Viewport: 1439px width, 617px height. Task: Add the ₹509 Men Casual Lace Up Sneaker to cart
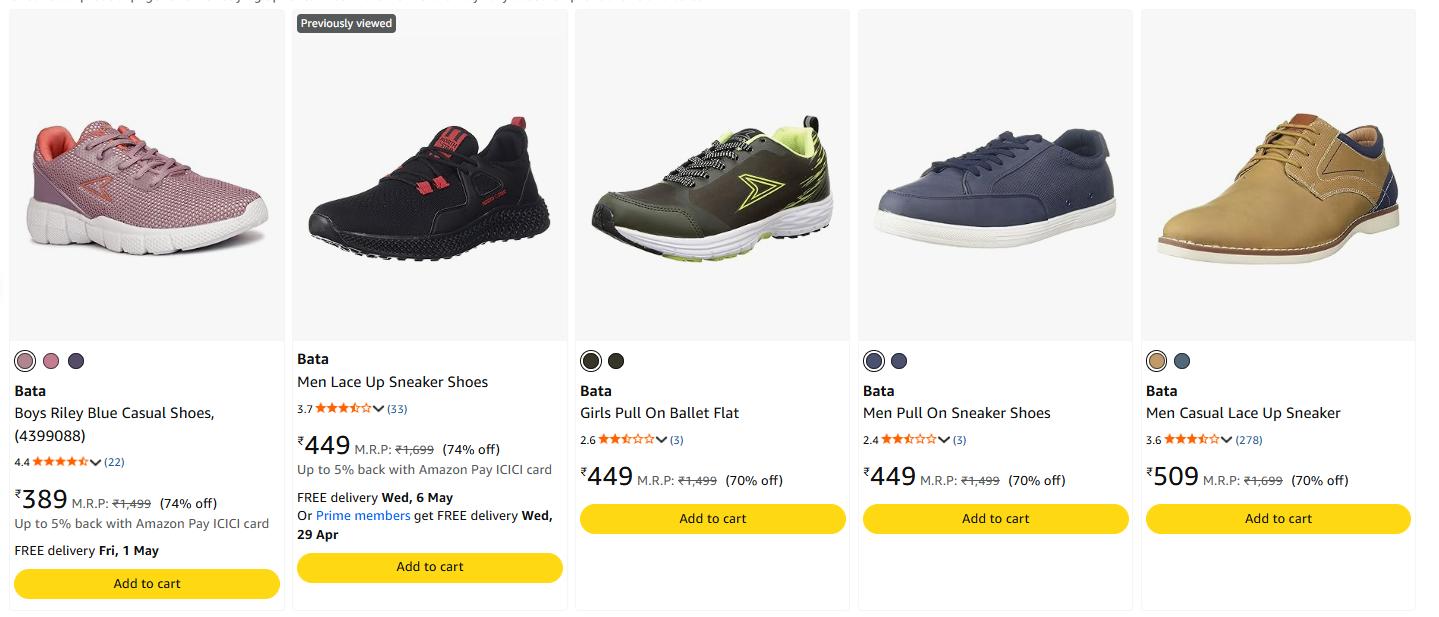[x=1278, y=519]
